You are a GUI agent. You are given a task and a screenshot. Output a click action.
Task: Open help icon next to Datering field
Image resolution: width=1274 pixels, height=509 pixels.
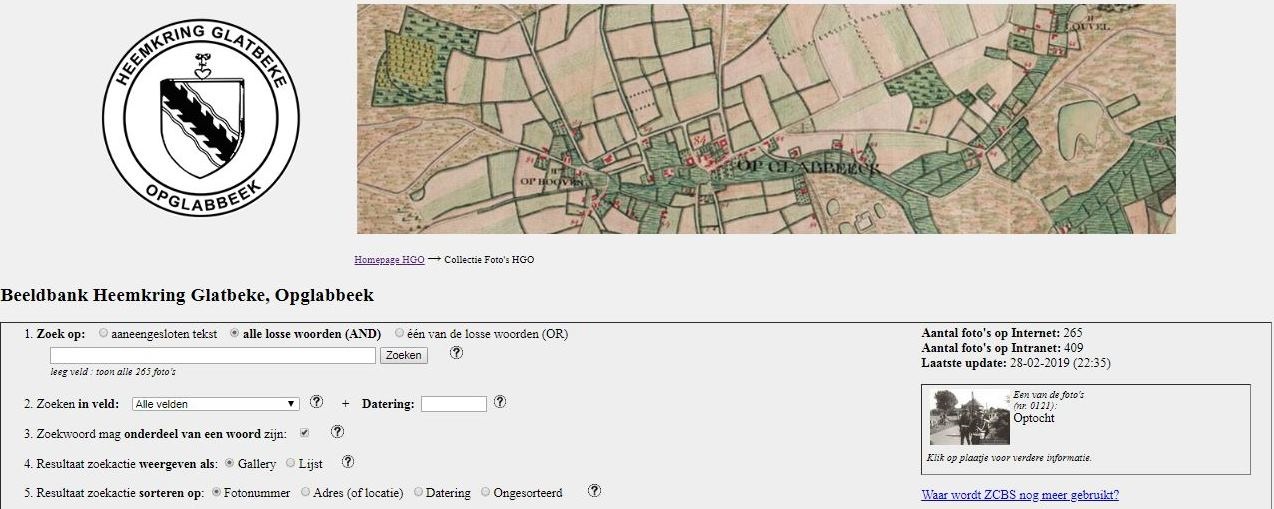point(500,402)
